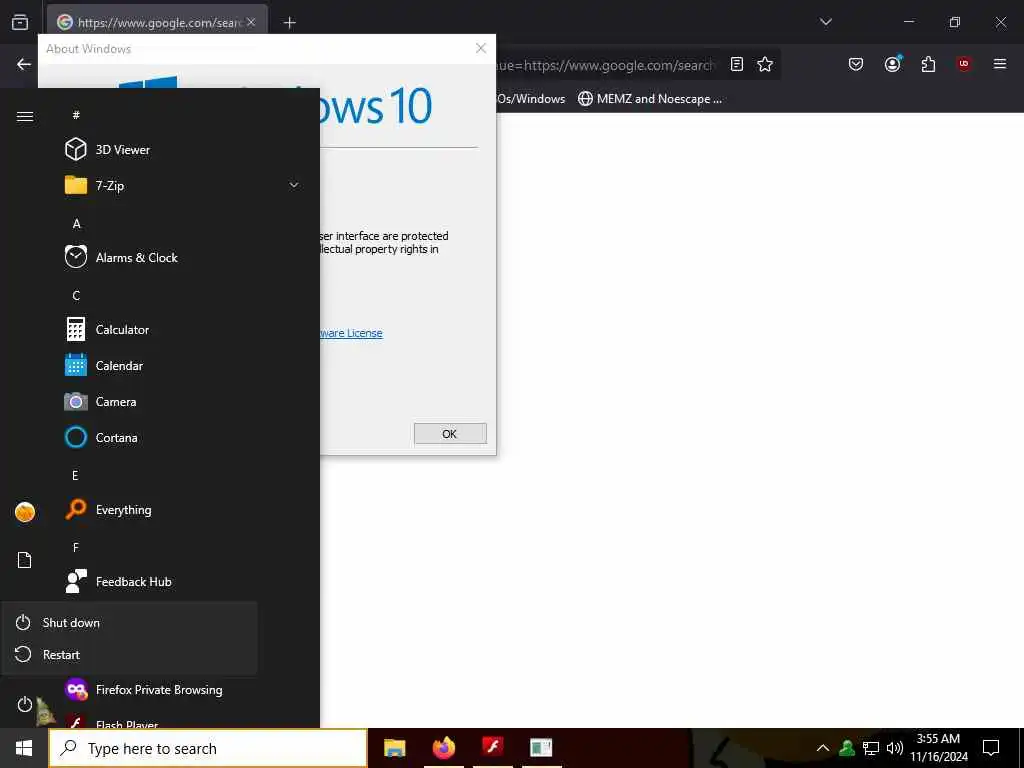Bookmark this page with star

[x=765, y=64]
